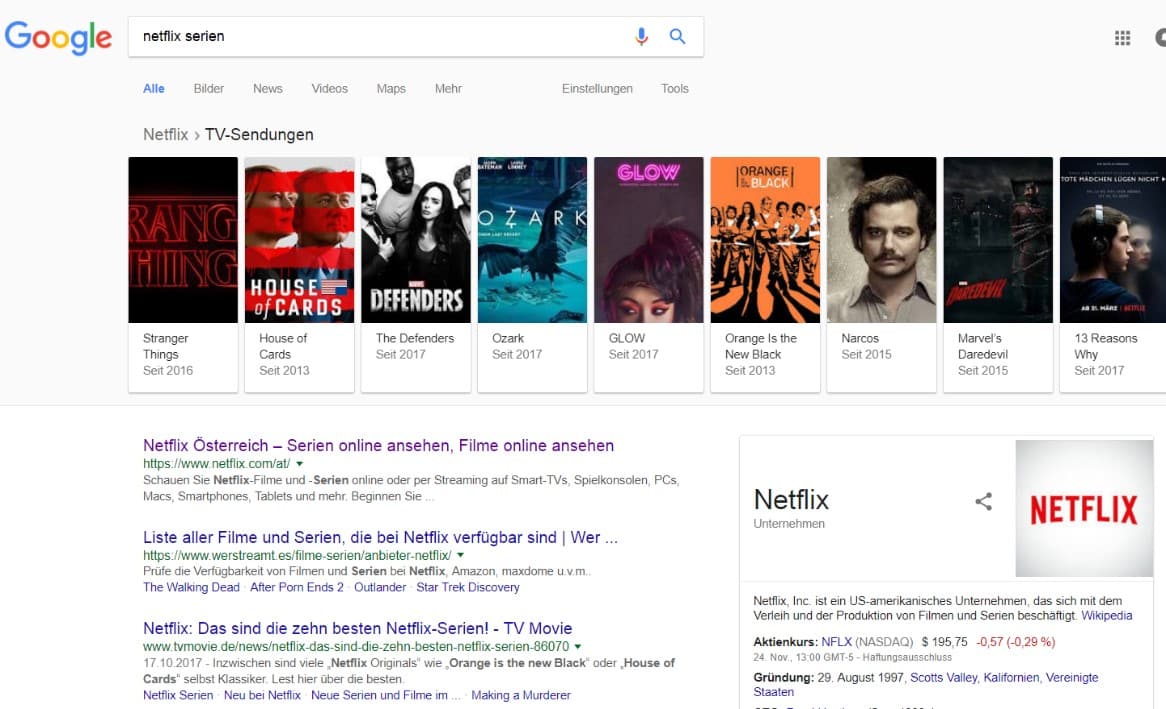
Task: Open 'After Porn Ends 2' sitelink
Action: pyautogui.click(x=297, y=587)
